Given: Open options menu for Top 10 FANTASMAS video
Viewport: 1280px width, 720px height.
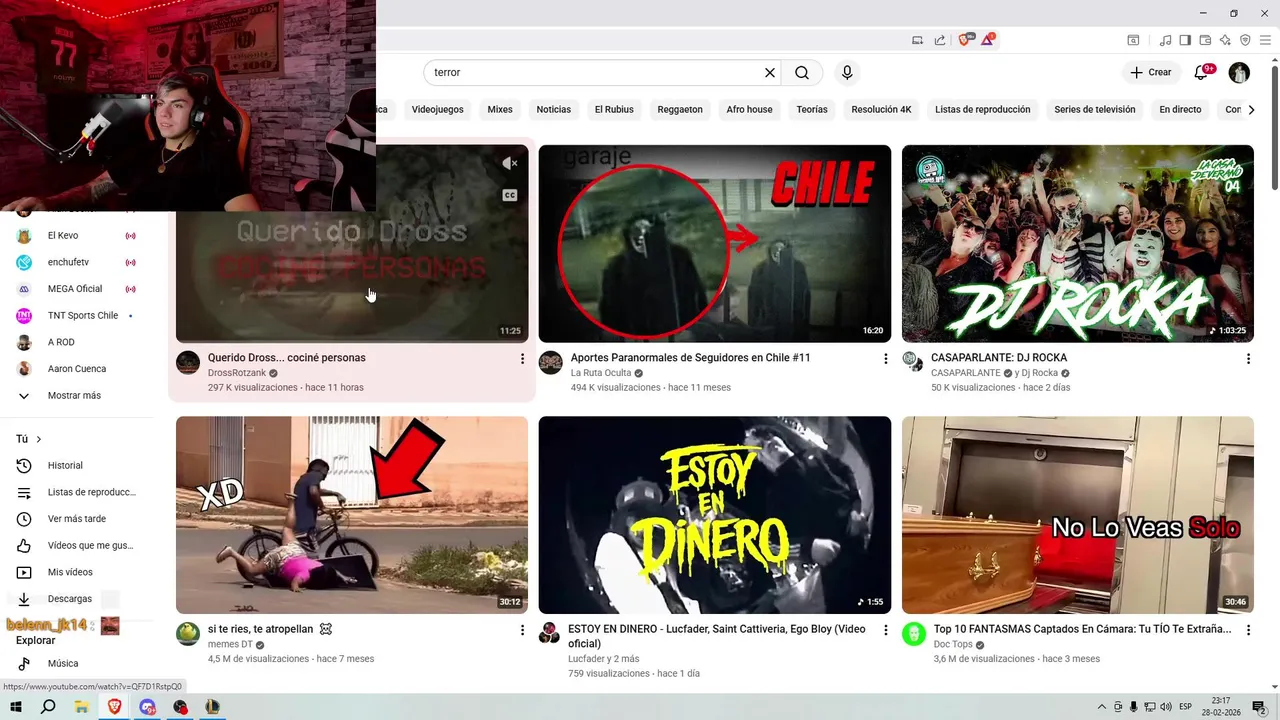Looking at the screenshot, I should pos(1248,630).
